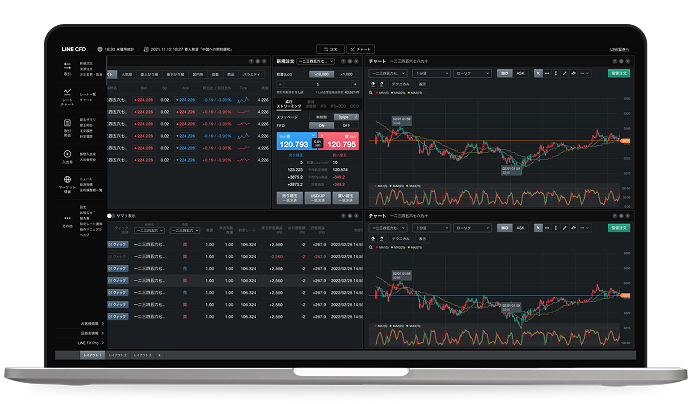This screenshot has height=404, width=694.
Task: Click the 入出金 deposit sidebar icon
Action: point(67,155)
